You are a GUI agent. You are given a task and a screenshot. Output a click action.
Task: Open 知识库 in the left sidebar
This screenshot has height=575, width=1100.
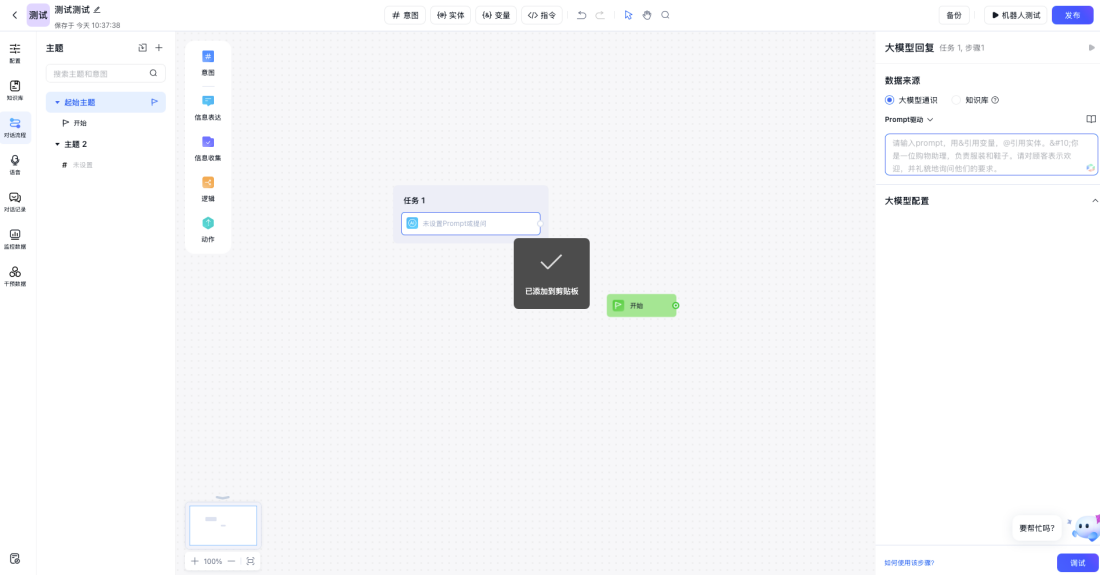(15, 90)
